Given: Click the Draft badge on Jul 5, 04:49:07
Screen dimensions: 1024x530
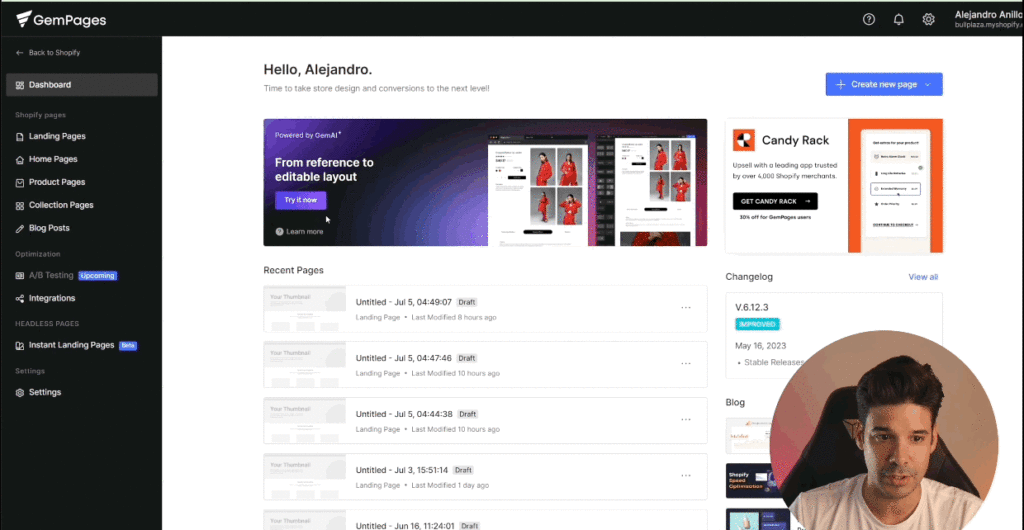Looking at the screenshot, I should coord(466,302).
